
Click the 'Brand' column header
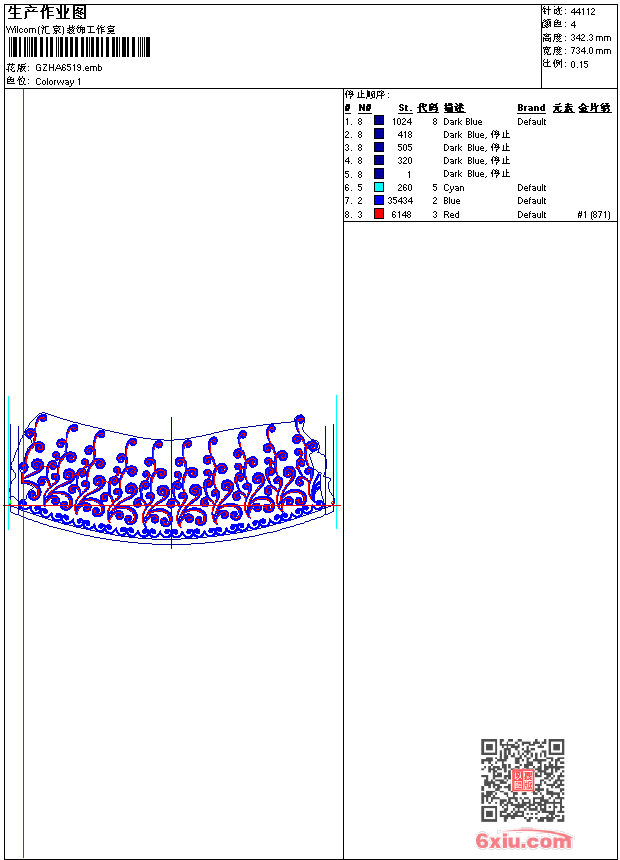coord(531,108)
